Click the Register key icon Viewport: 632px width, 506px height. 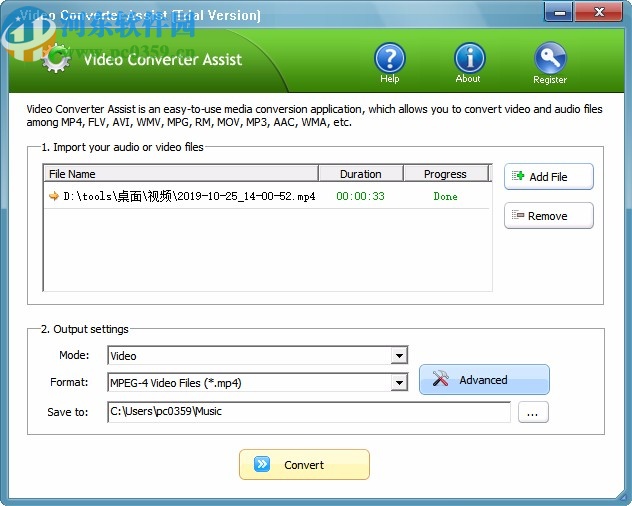(x=550, y=58)
